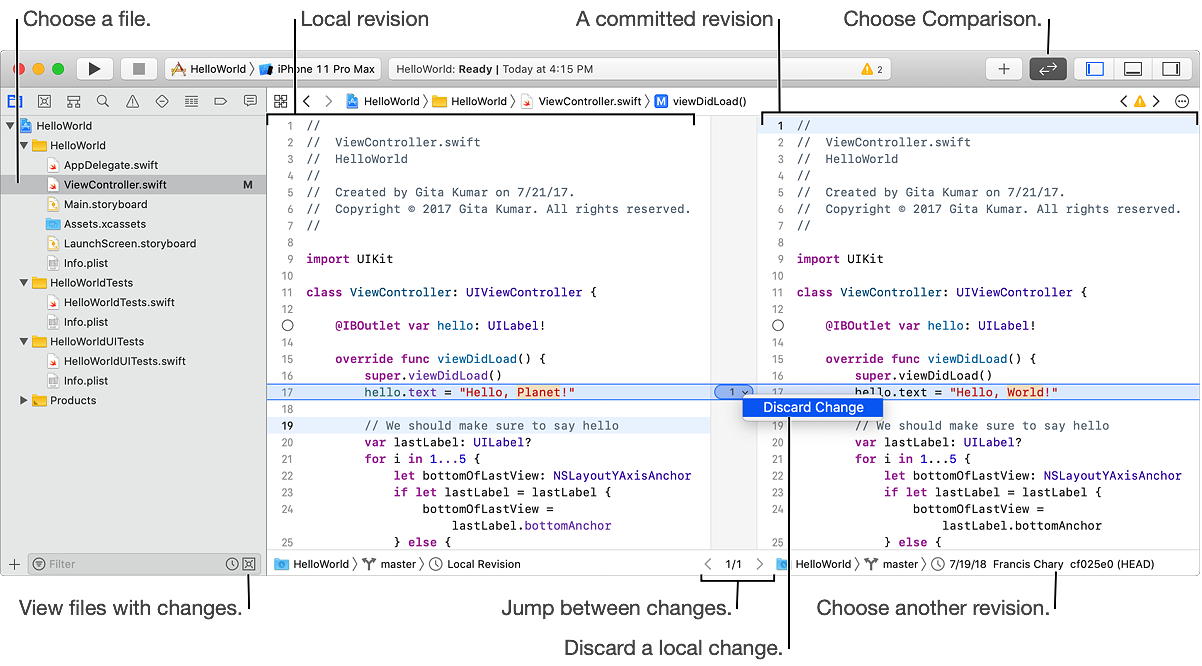Select HelloWorld project in jump bar

click(x=383, y=101)
